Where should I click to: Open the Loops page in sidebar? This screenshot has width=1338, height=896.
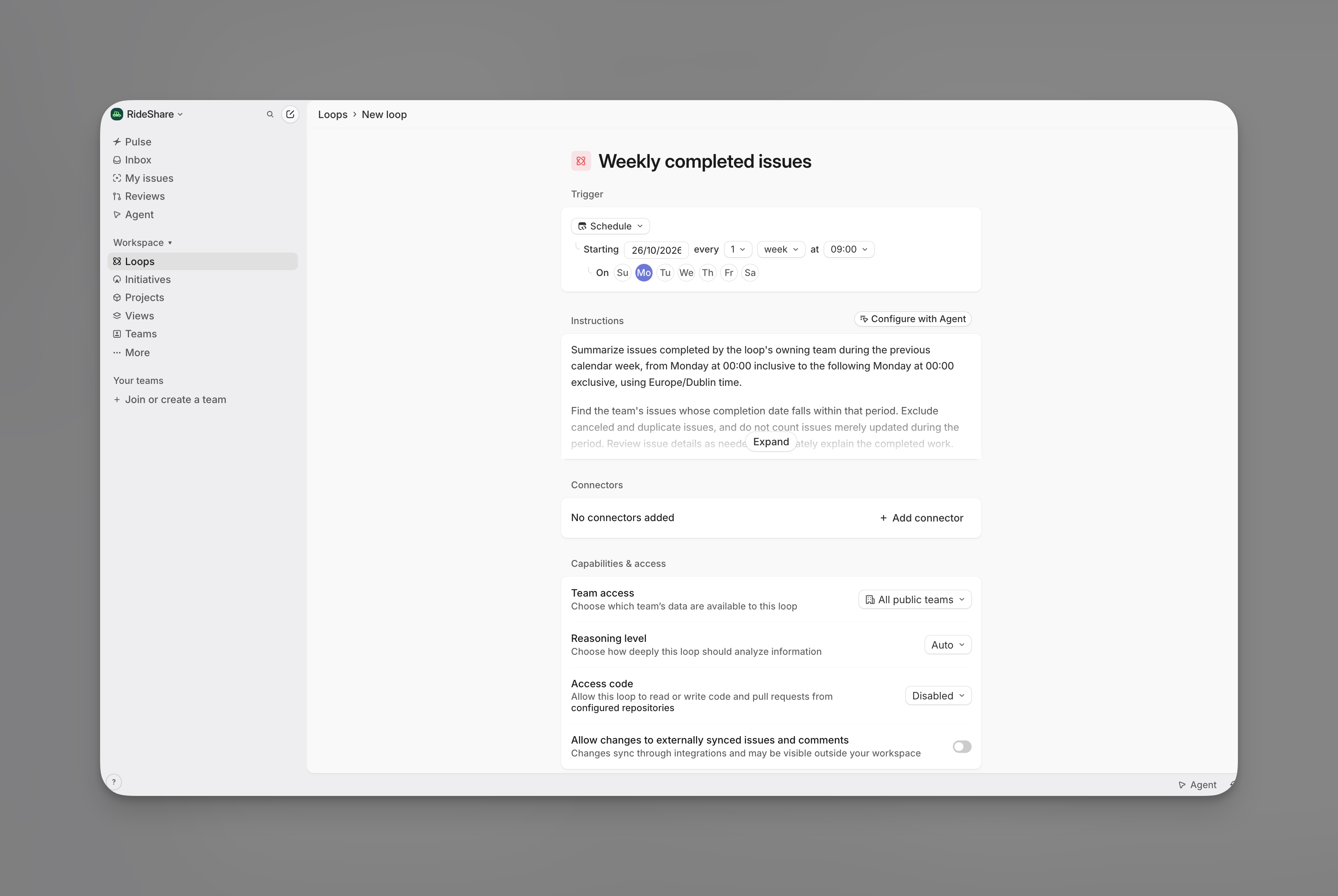click(x=202, y=261)
